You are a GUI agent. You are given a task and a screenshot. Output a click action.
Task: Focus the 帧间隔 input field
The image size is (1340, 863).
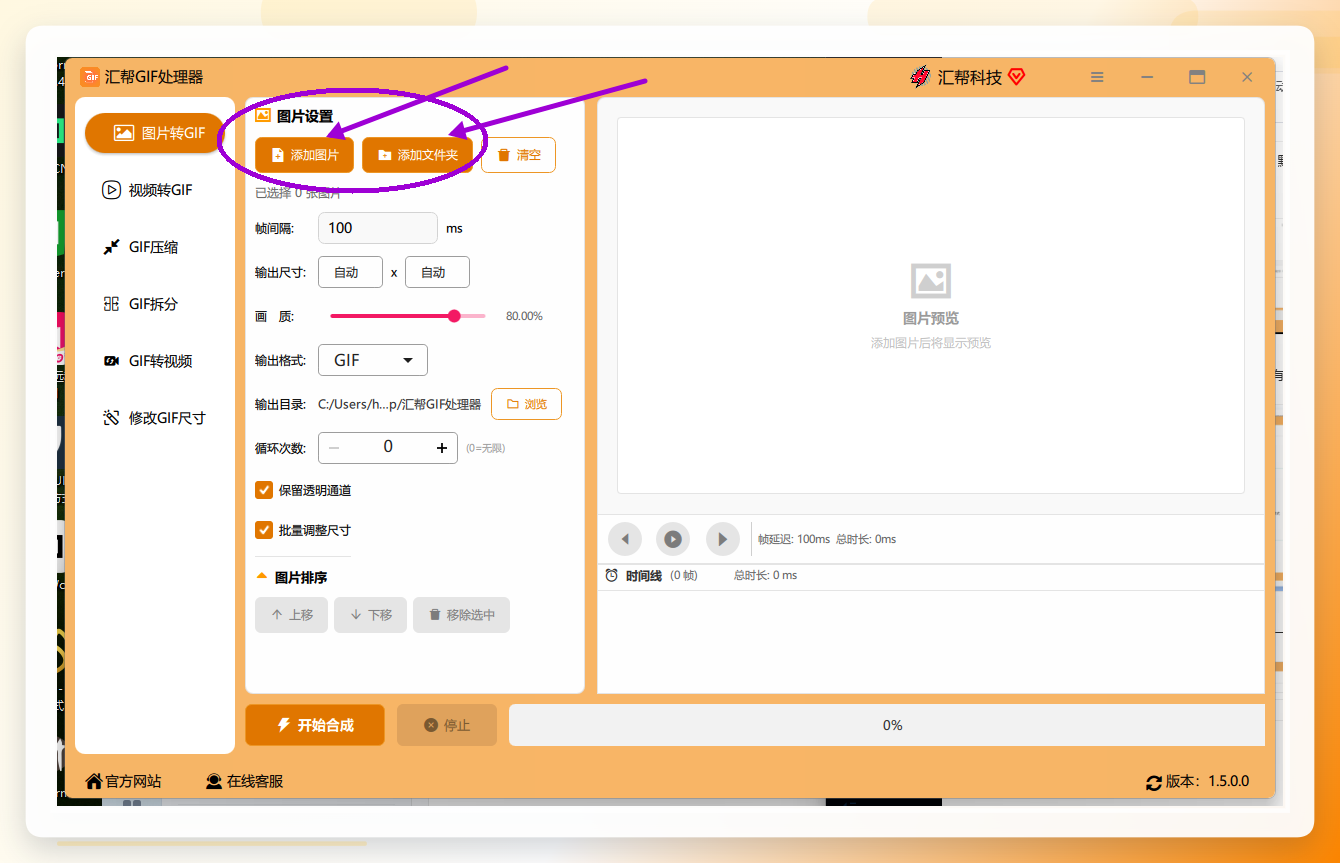click(x=378, y=228)
